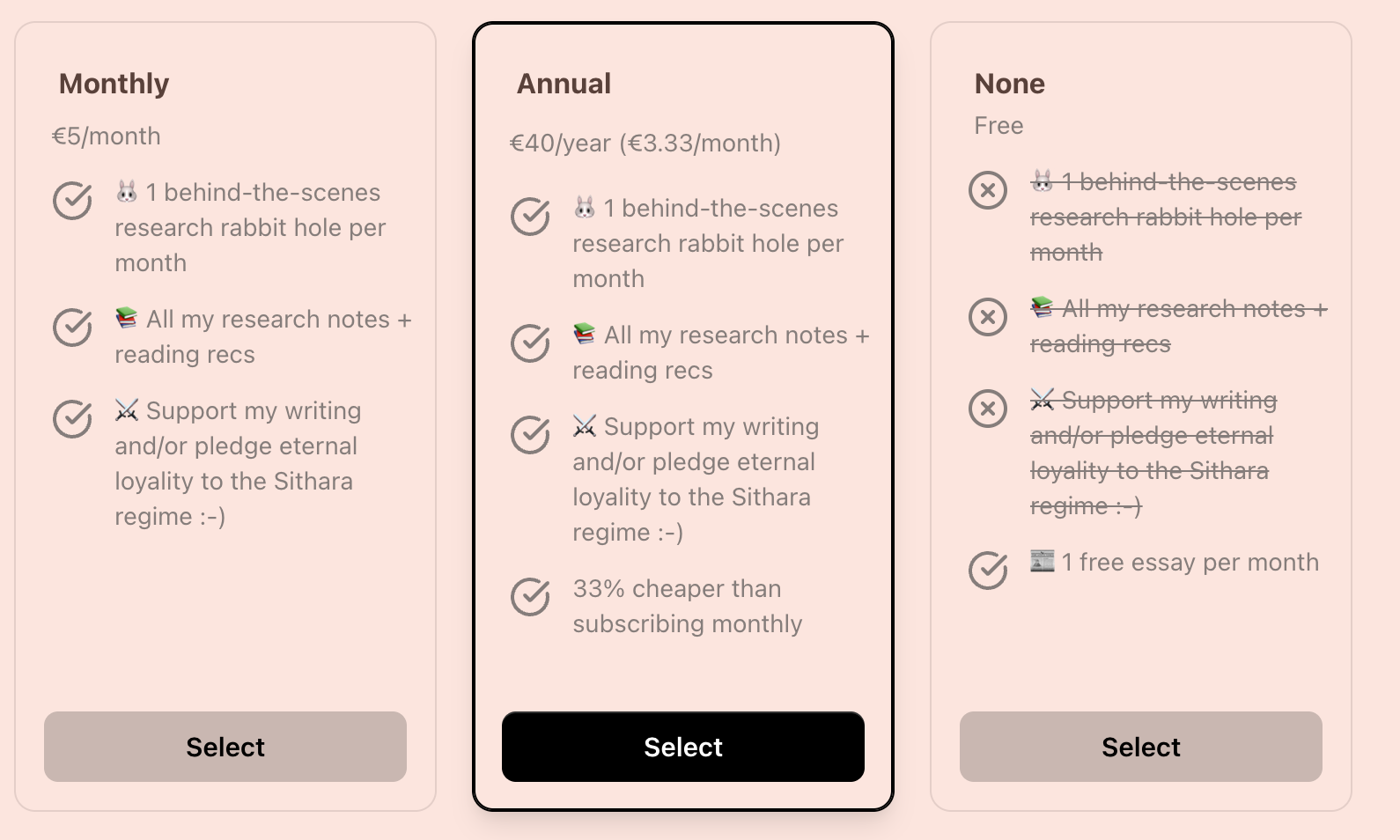Click the Annual plan heading

(564, 84)
